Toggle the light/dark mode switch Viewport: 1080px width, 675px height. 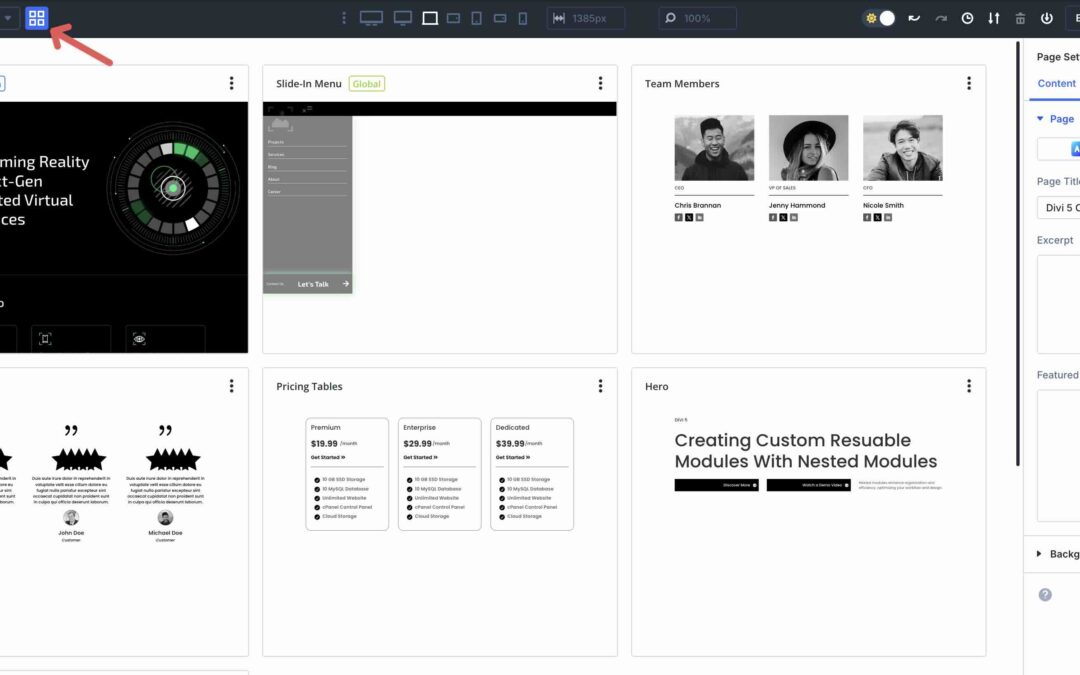click(x=880, y=18)
